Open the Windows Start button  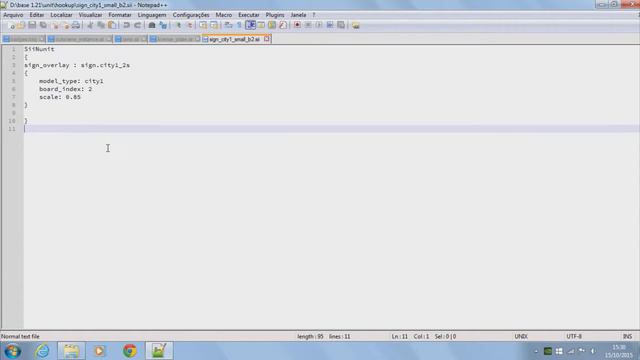point(12,351)
